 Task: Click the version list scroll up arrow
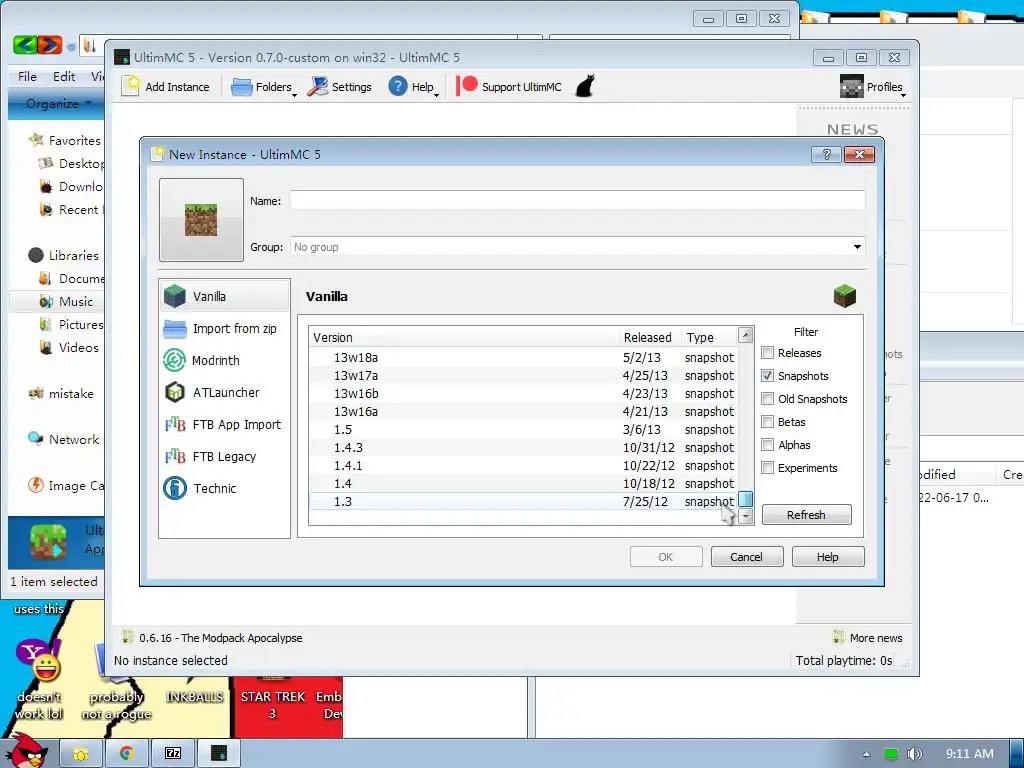pos(745,335)
